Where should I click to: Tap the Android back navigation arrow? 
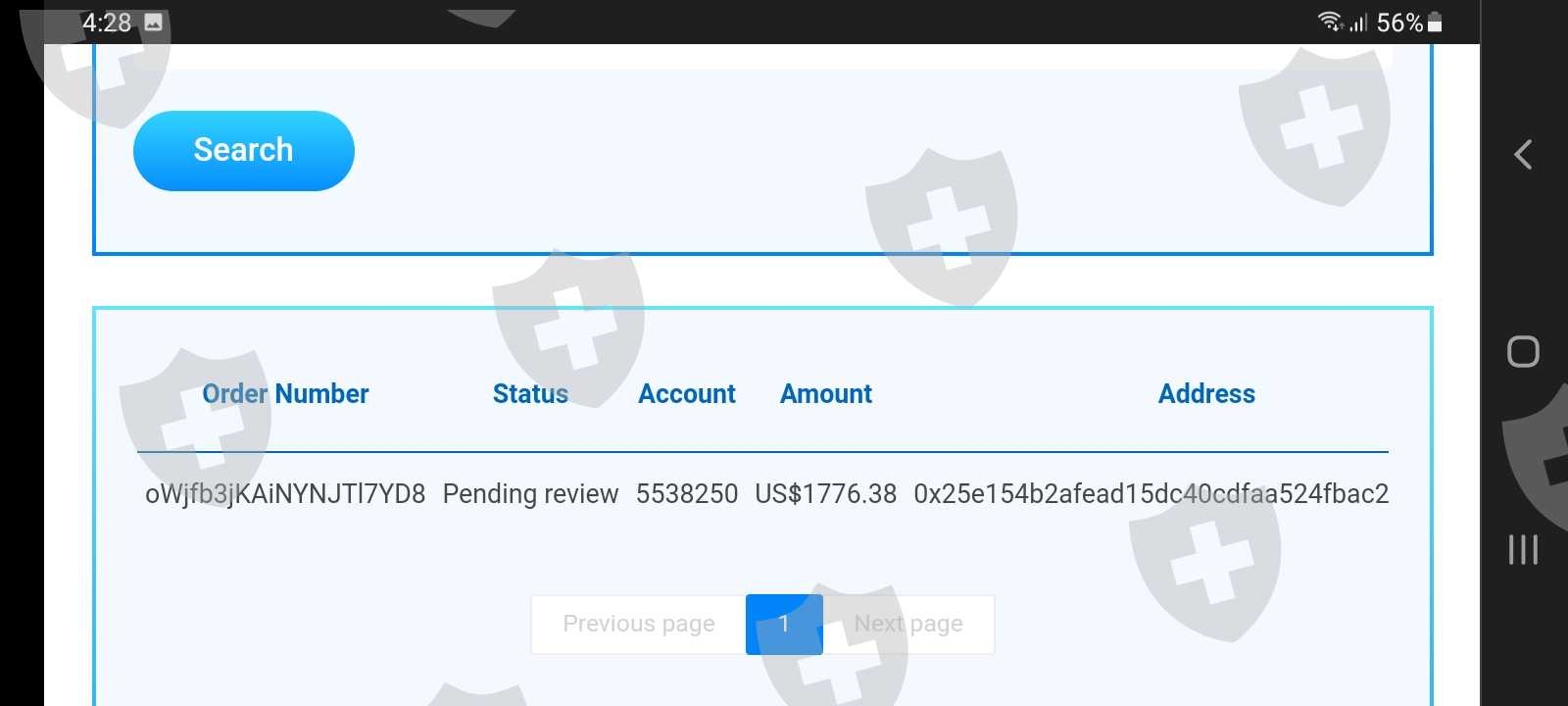pos(1523,155)
